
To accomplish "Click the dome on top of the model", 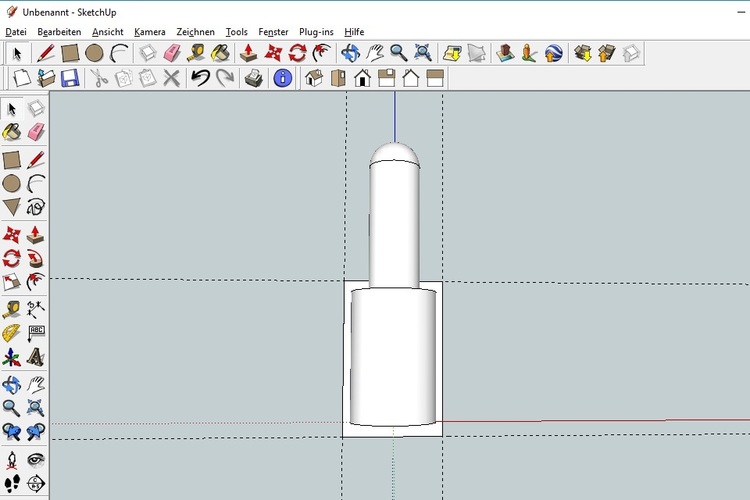I will pos(395,154).
